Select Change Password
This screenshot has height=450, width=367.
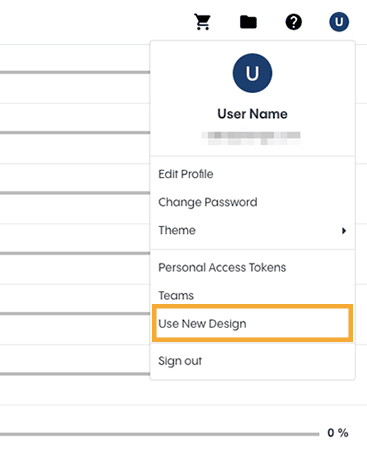(208, 202)
